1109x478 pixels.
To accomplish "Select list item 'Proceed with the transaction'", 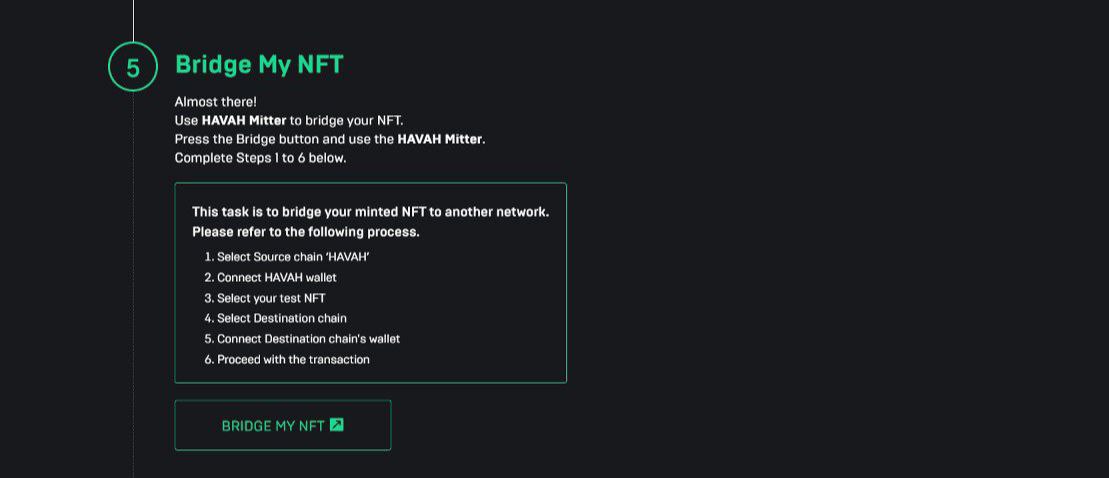I will [x=293, y=359].
